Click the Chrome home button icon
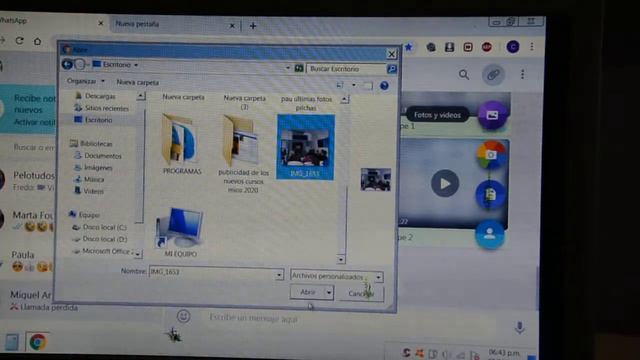Viewport: 640px width, 360px height. 38,41
